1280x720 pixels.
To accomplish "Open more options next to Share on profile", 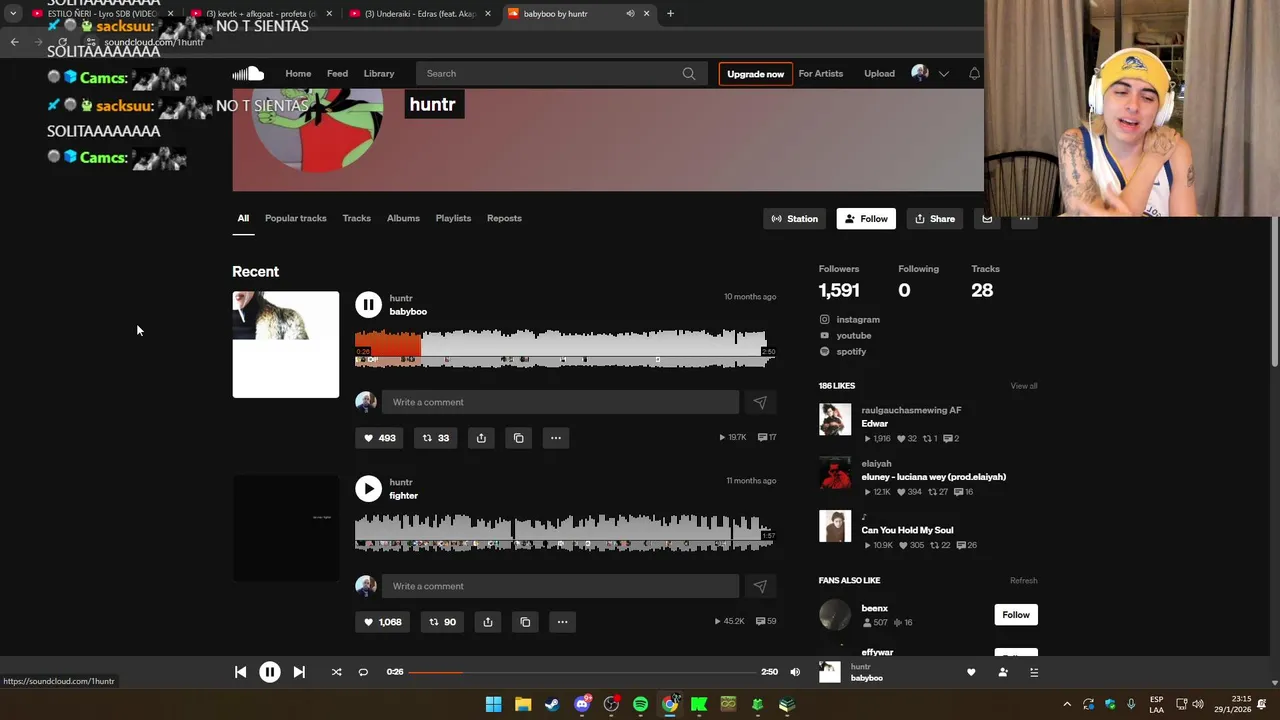I will coord(1024,218).
